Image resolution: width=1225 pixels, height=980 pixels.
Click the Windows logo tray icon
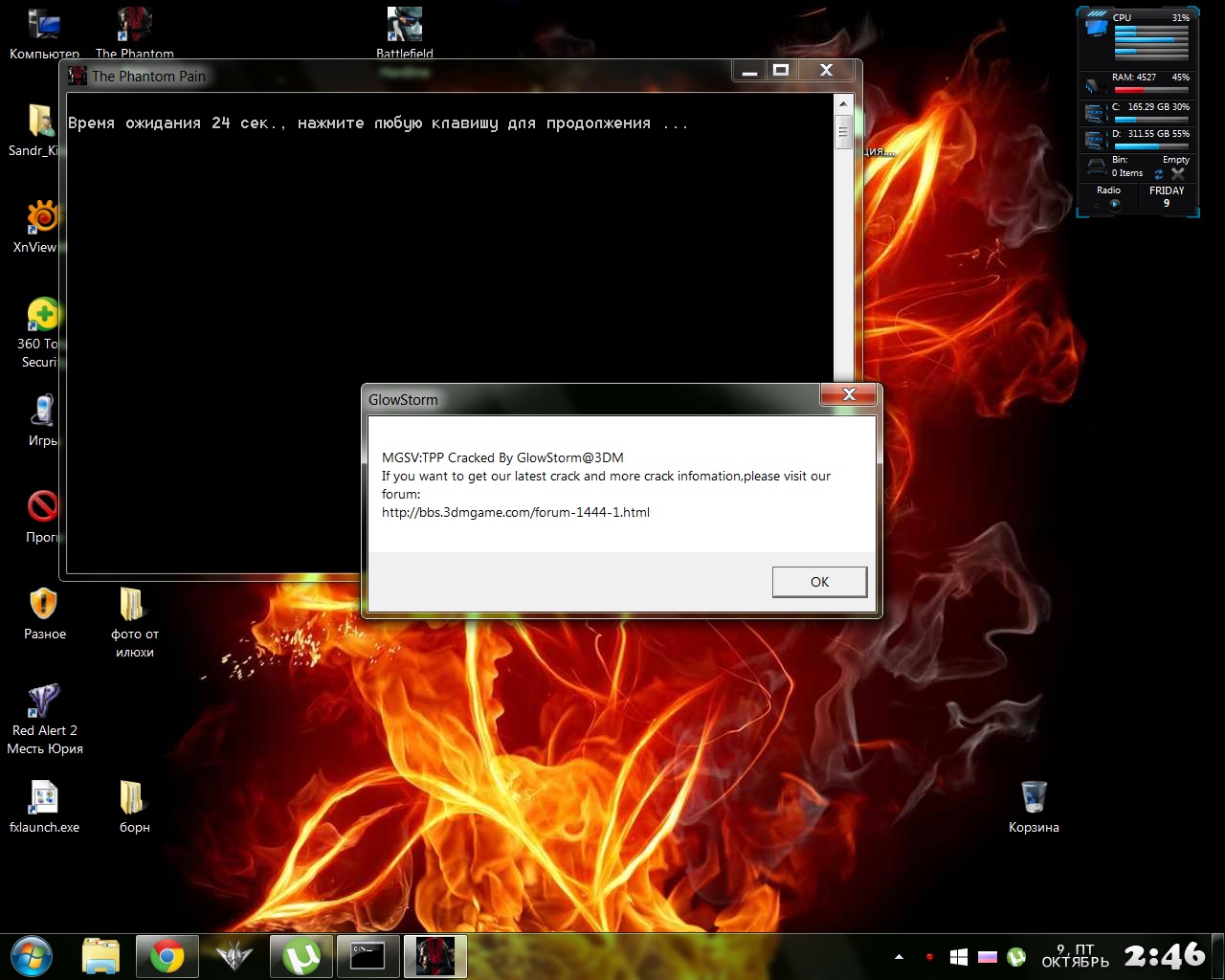coord(959,957)
